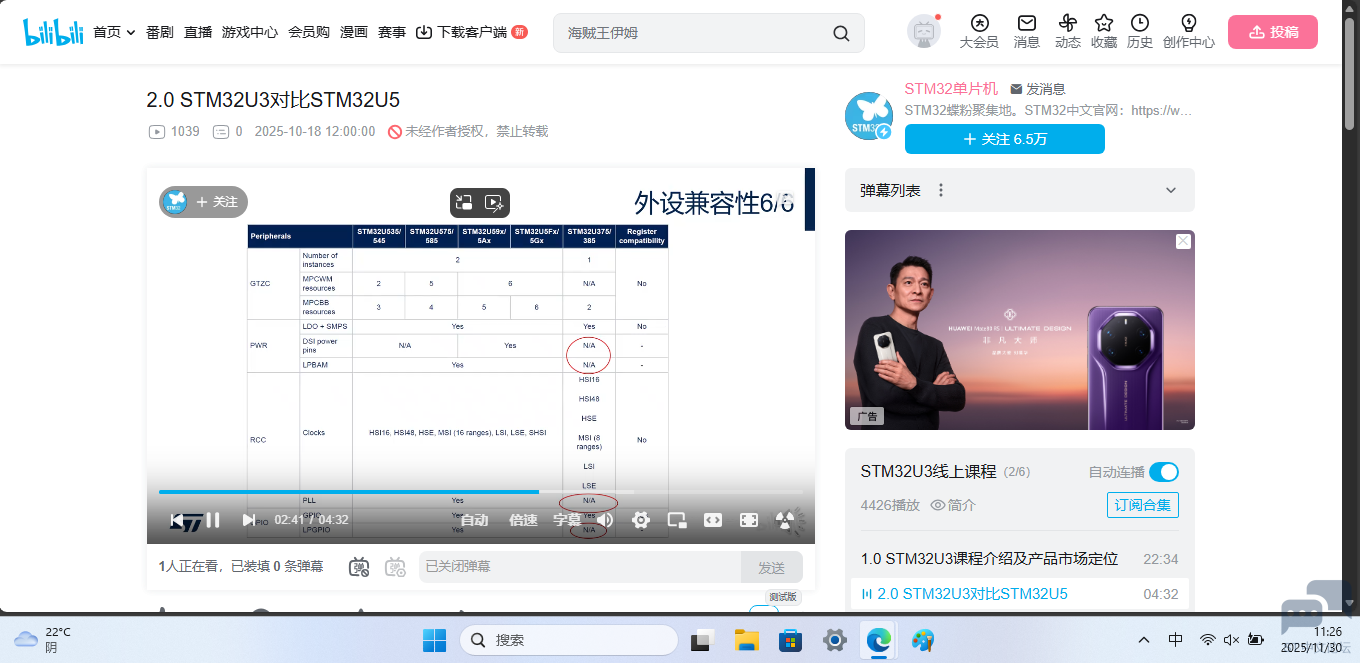Open the 番剧 menu item
This screenshot has height=663, width=1360.
[x=158, y=31]
